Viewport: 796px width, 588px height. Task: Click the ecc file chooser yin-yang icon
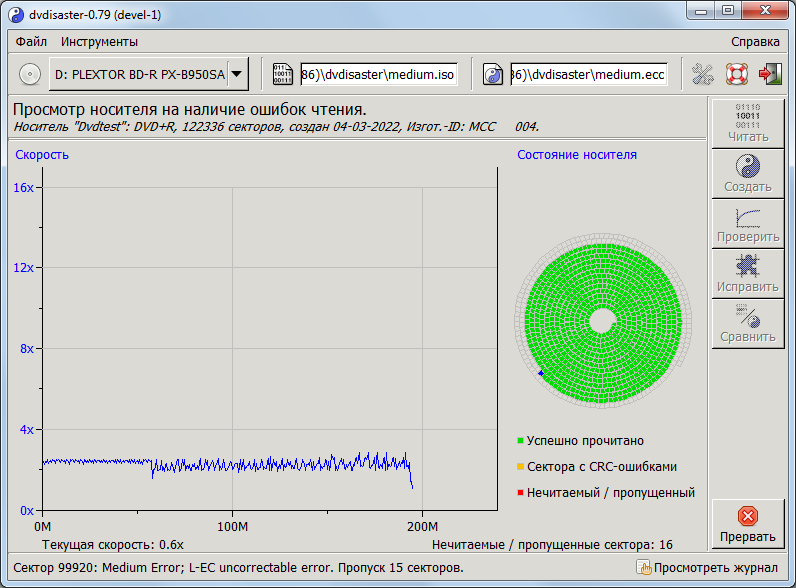tap(493, 74)
